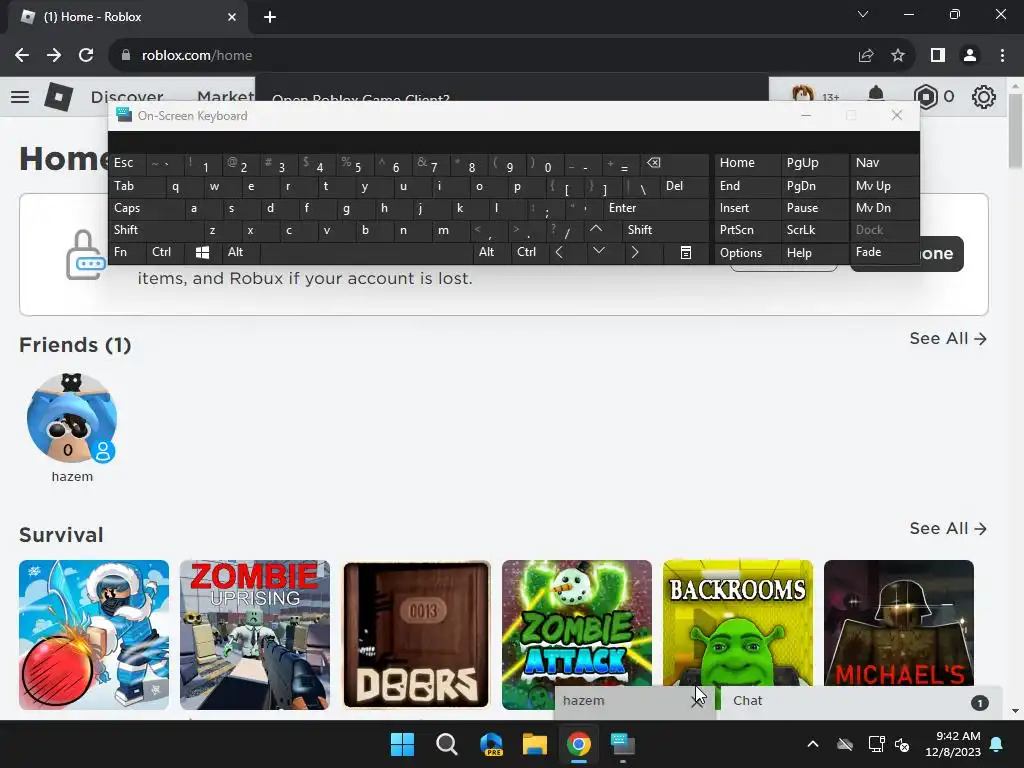Toggle Caps key on On-Screen Keyboard

[145, 208]
